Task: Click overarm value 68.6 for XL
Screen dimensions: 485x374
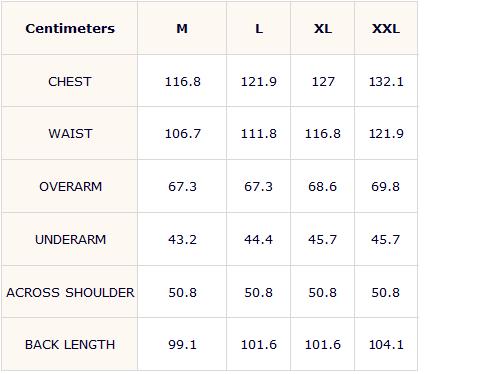Action: coord(322,186)
